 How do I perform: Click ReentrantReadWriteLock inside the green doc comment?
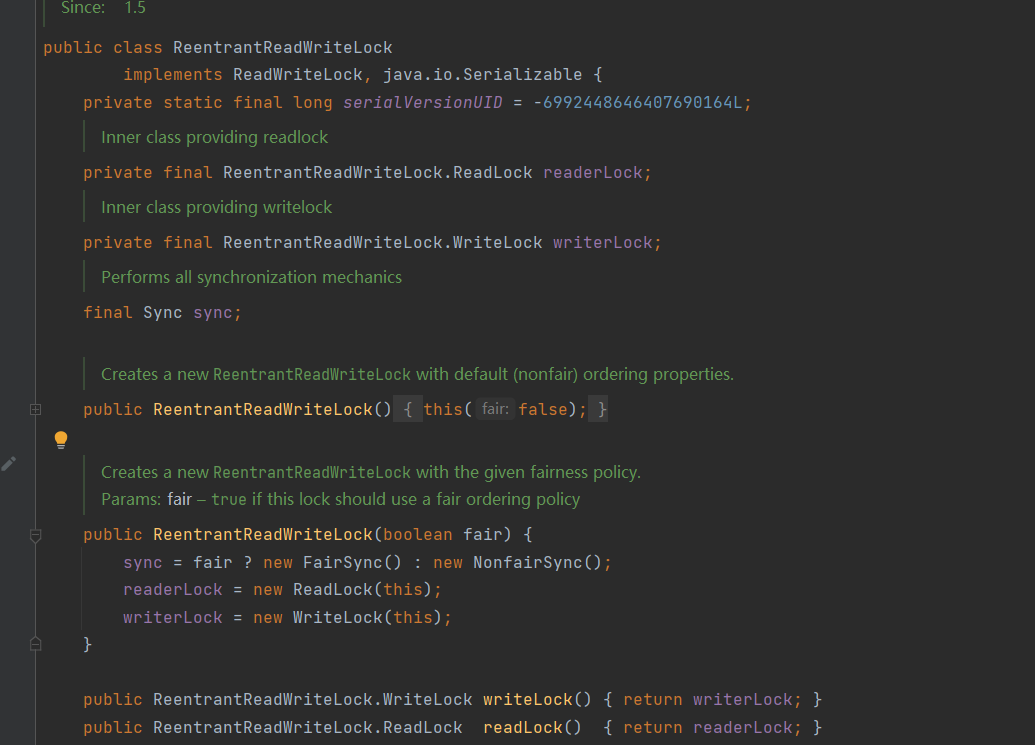tap(311, 374)
